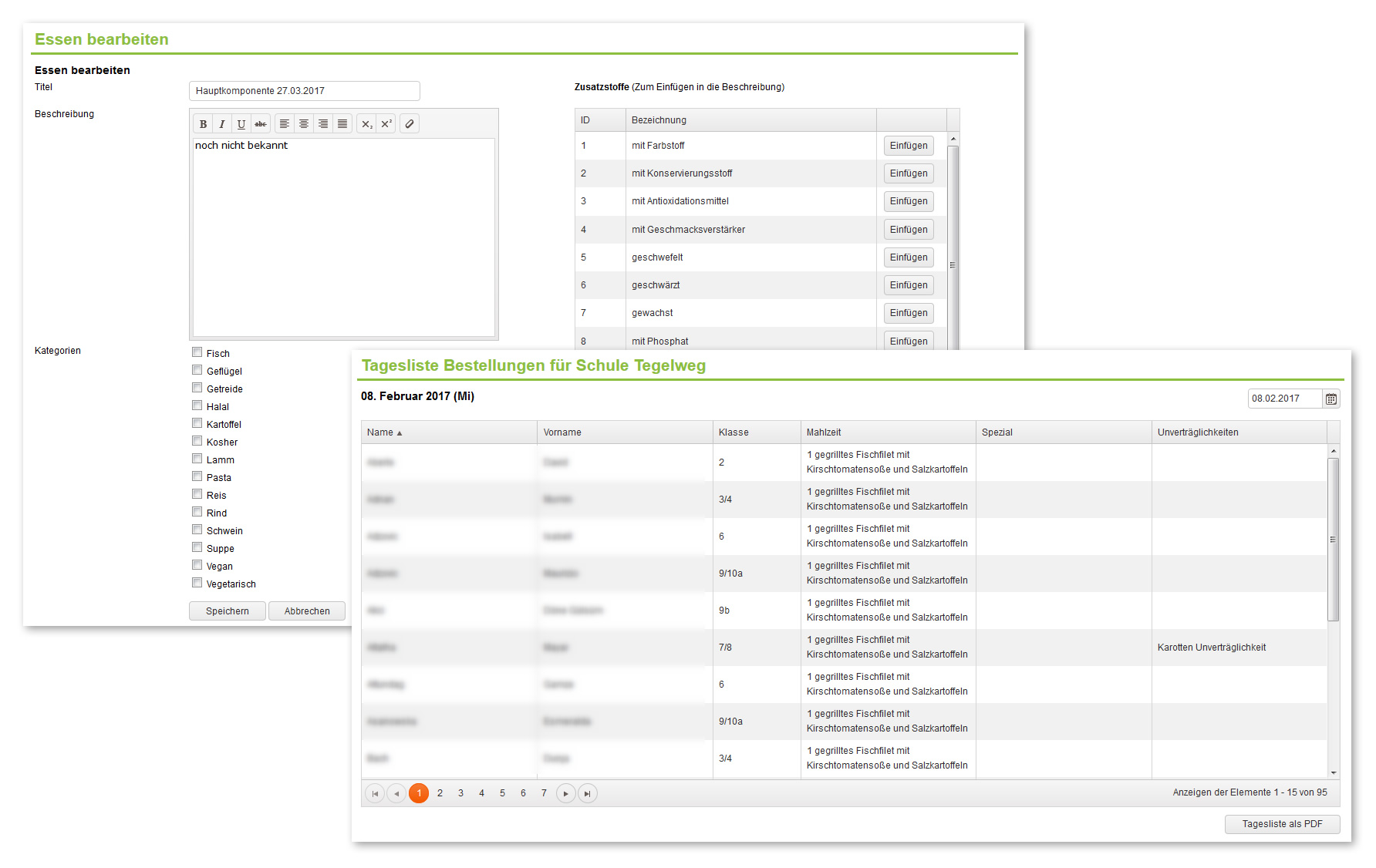Click the orders table vertical scrollbar
This screenshot has width=1376, height=868.
point(1333,540)
